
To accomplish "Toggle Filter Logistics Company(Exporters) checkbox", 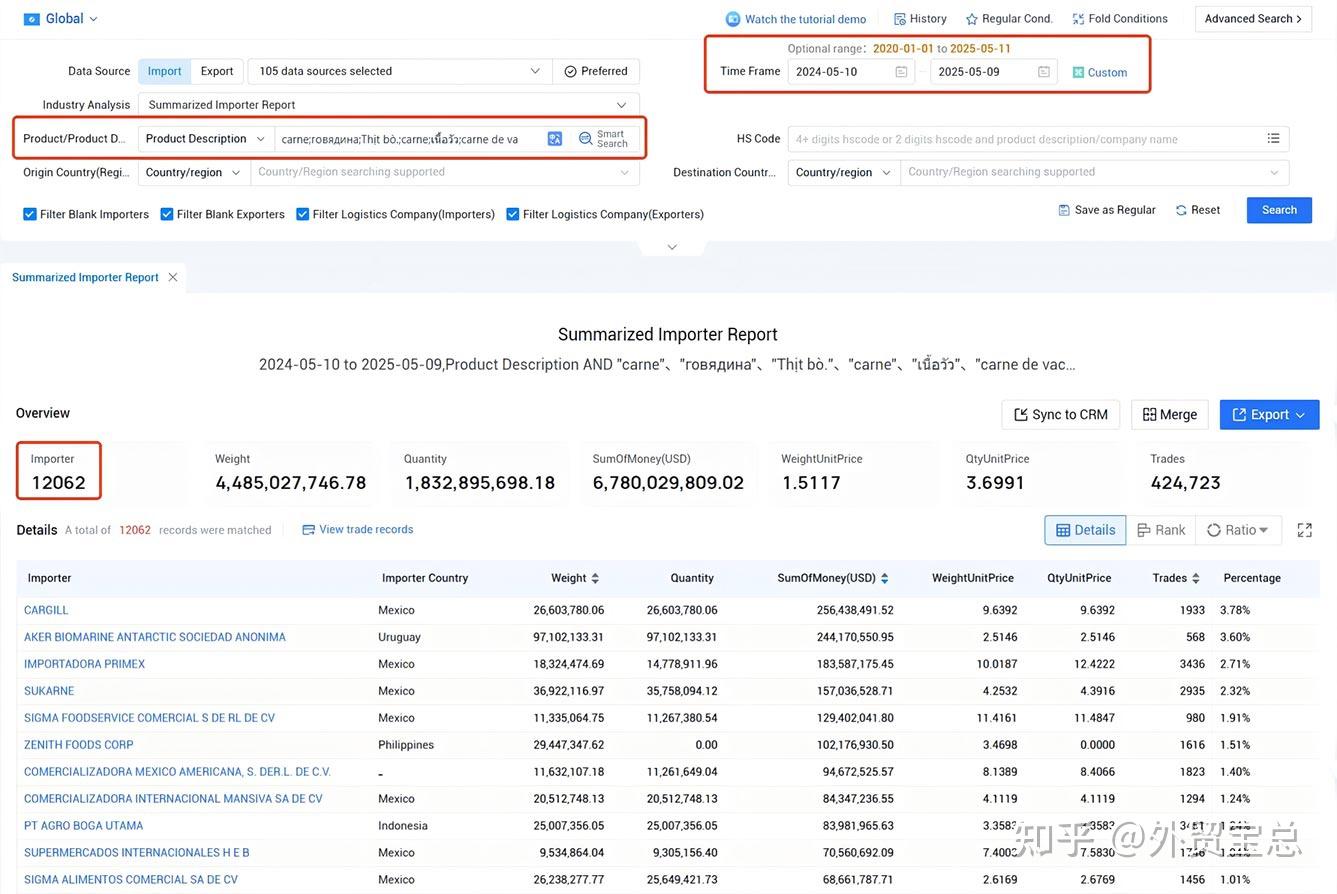I will [x=513, y=214].
